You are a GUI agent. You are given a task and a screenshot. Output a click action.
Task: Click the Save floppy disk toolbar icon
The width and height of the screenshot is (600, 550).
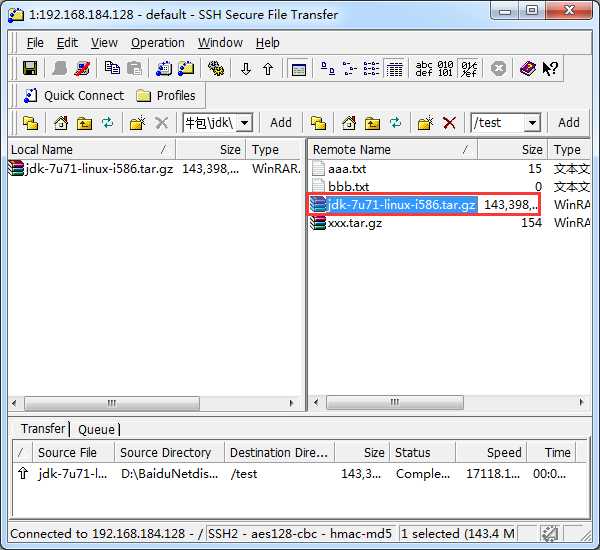point(30,69)
